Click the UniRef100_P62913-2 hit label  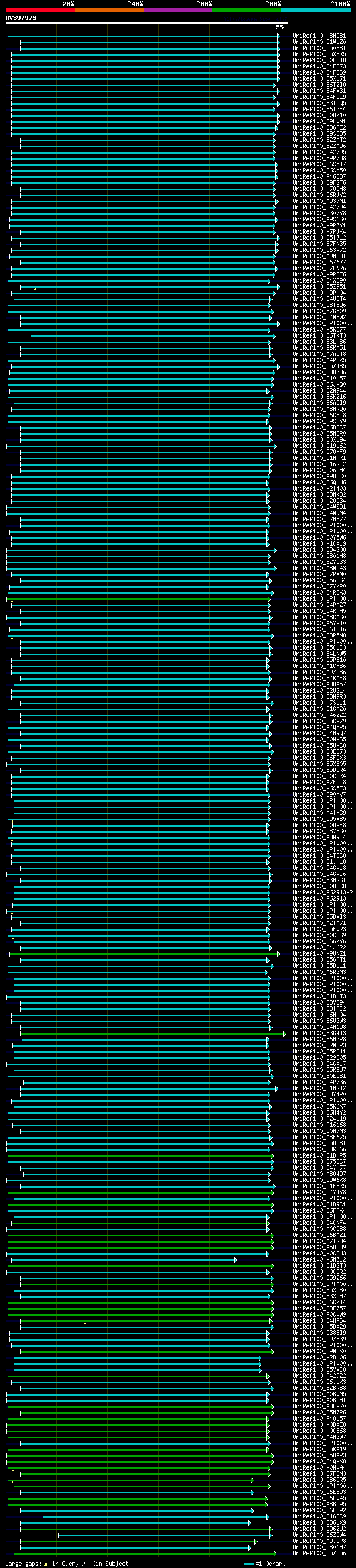(x=323, y=892)
